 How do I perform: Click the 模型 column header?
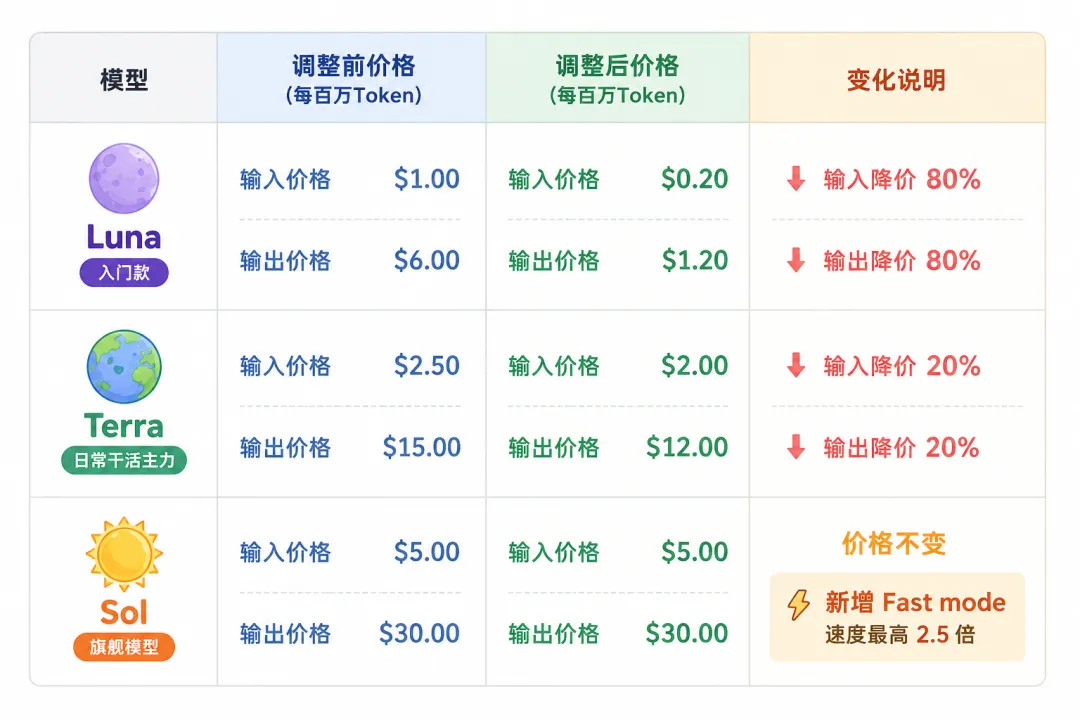(x=124, y=78)
